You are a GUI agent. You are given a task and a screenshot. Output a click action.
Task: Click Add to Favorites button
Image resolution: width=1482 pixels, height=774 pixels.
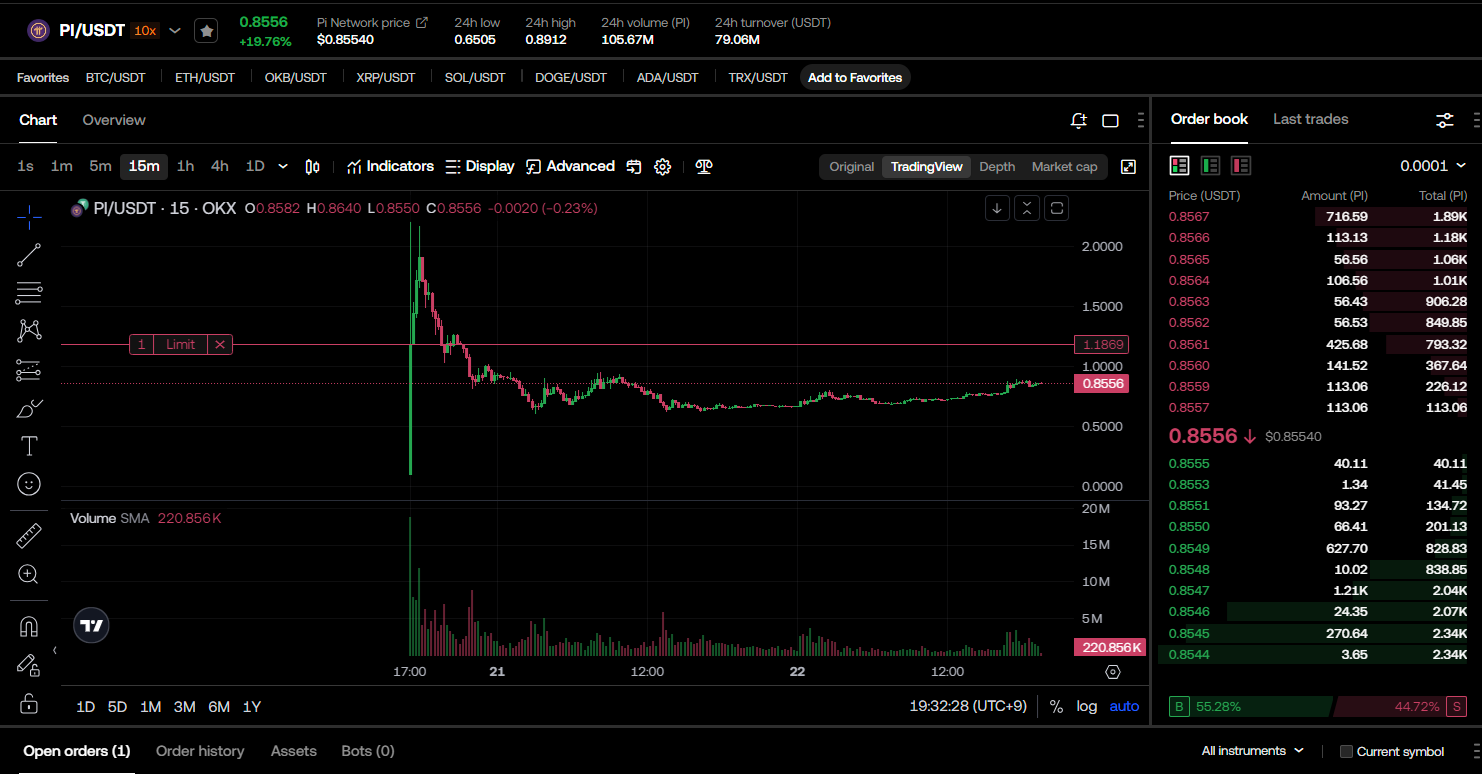(855, 78)
